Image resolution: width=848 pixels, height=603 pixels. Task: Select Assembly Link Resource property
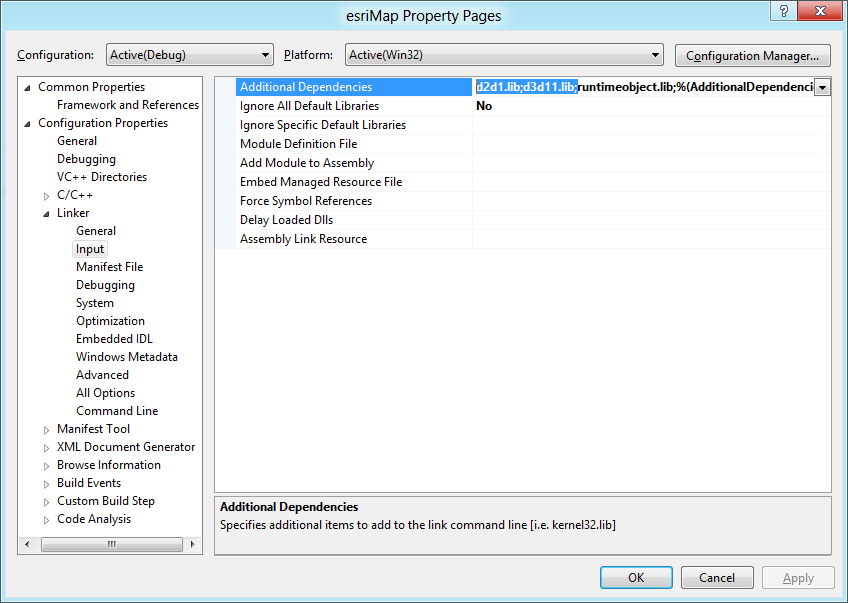pyautogui.click(x=354, y=238)
